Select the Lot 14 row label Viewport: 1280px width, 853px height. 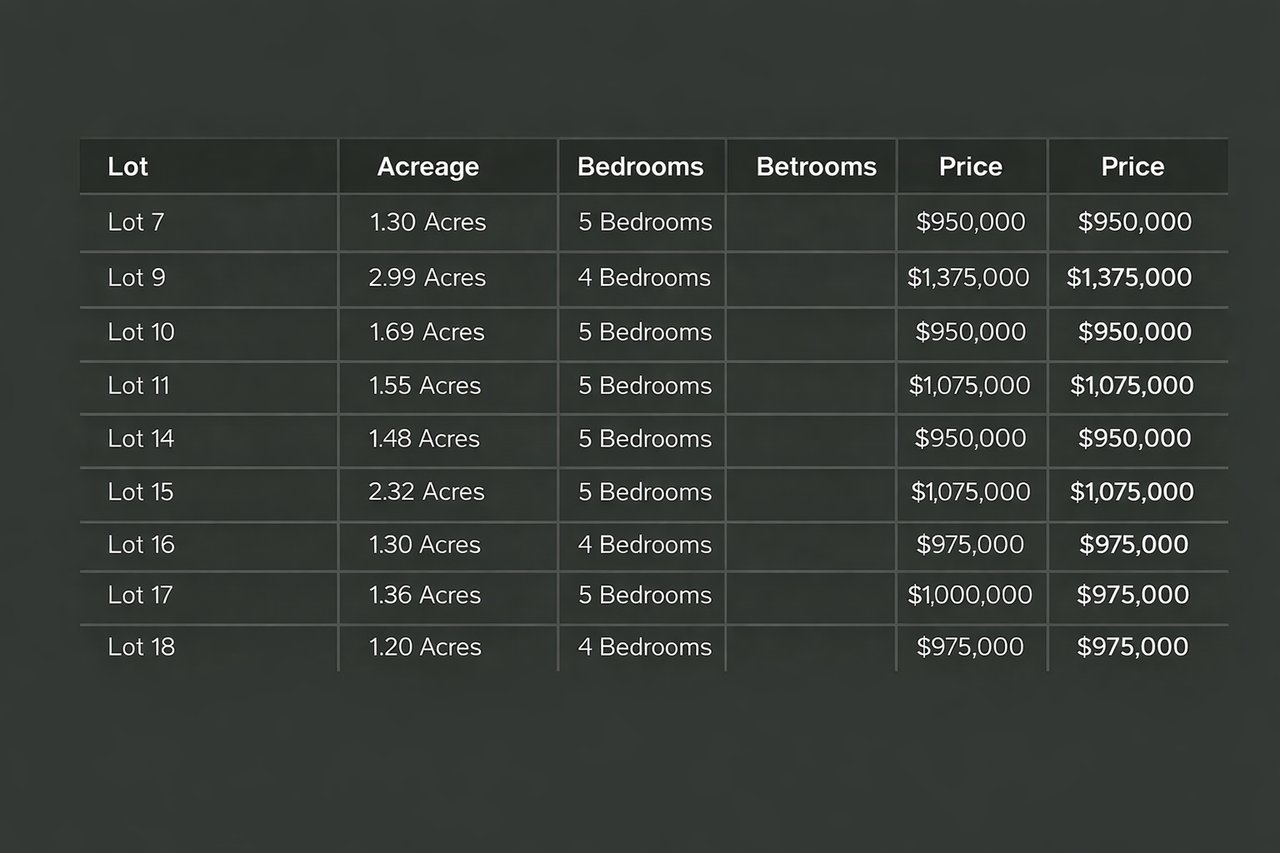click(x=141, y=438)
